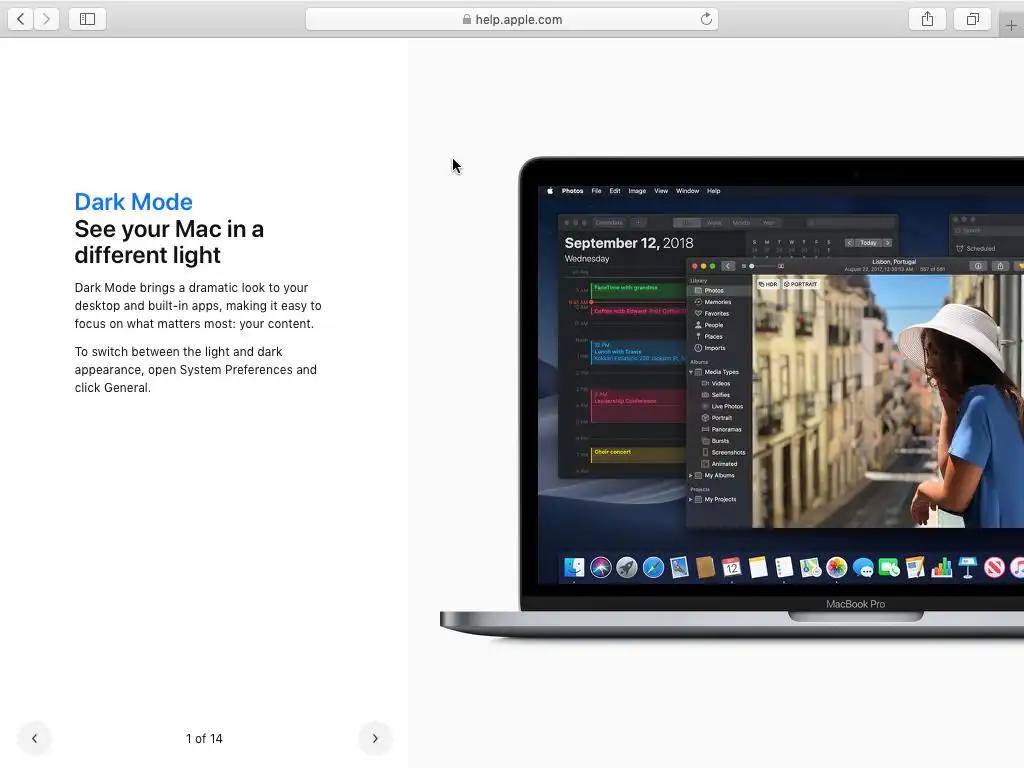Click 'Help' in the pictured menu bar

(x=713, y=191)
